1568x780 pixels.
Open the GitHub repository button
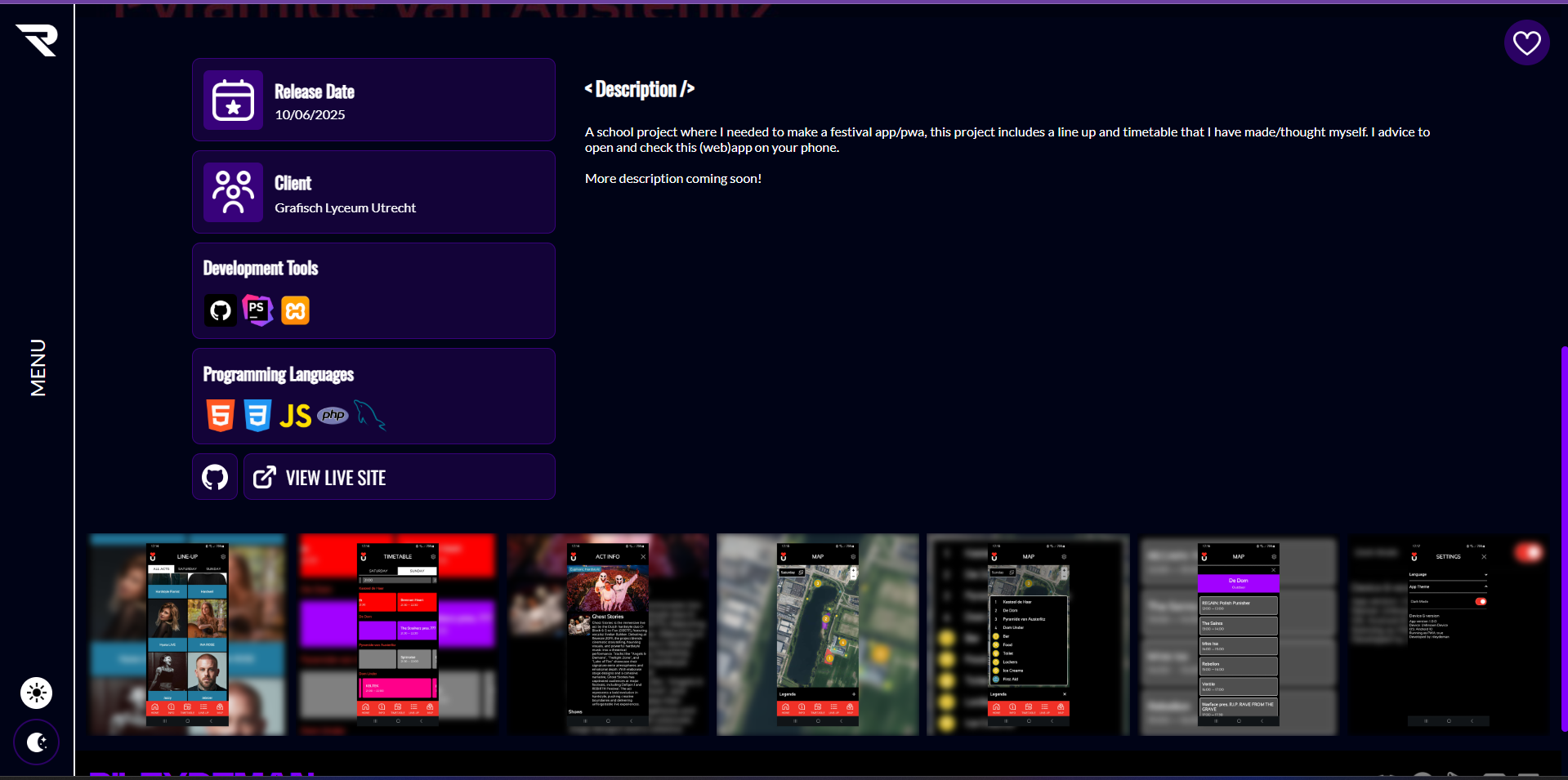[215, 477]
